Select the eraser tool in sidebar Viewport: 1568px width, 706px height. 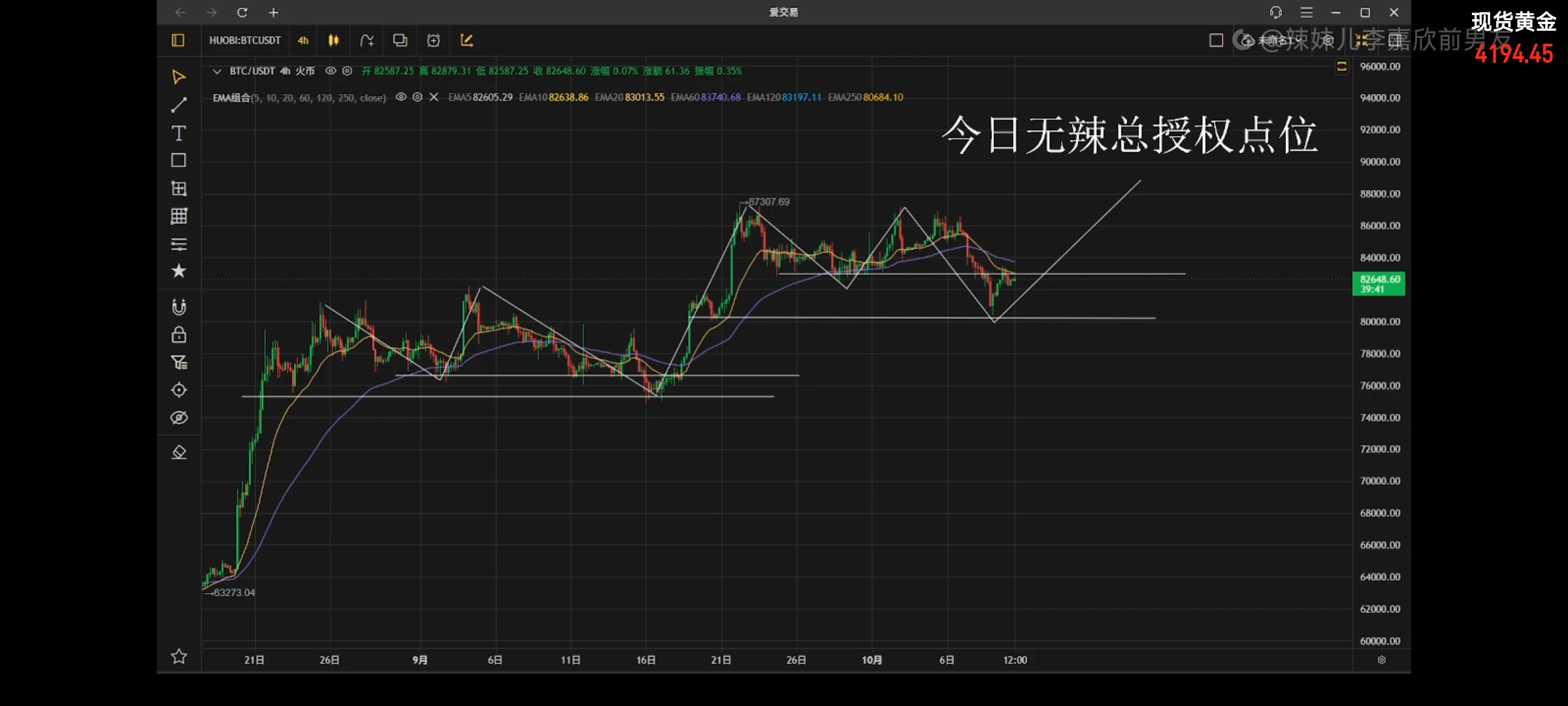click(x=178, y=452)
